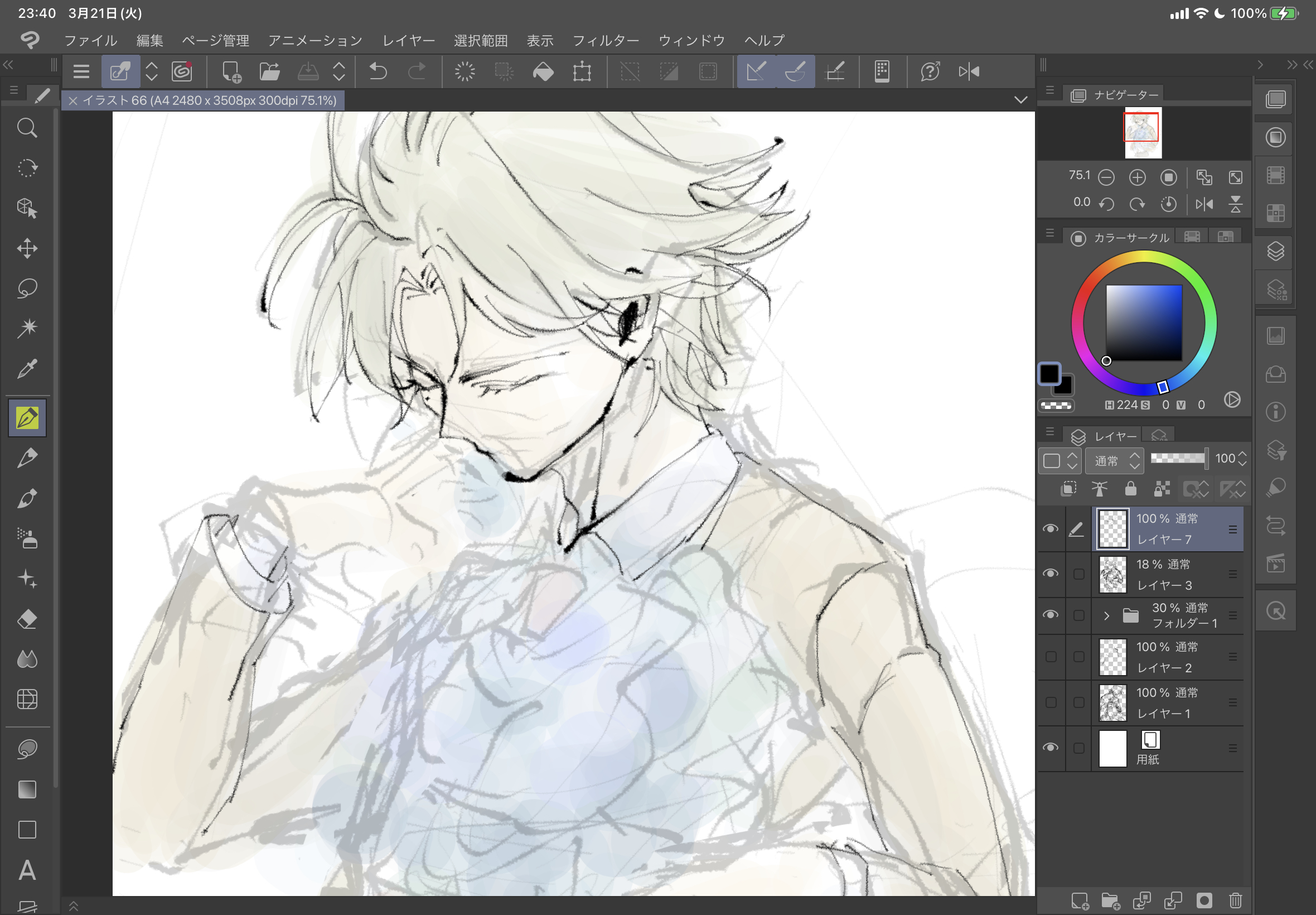This screenshot has width=1316, height=915.
Task: Click the Fill bucket command bar icon
Action: pos(543,71)
